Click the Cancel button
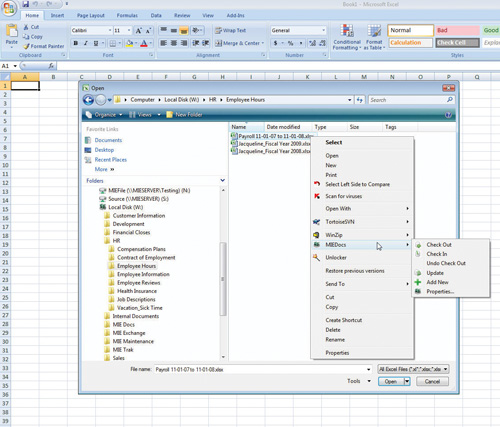This screenshot has height=427, width=500. click(x=432, y=381)
